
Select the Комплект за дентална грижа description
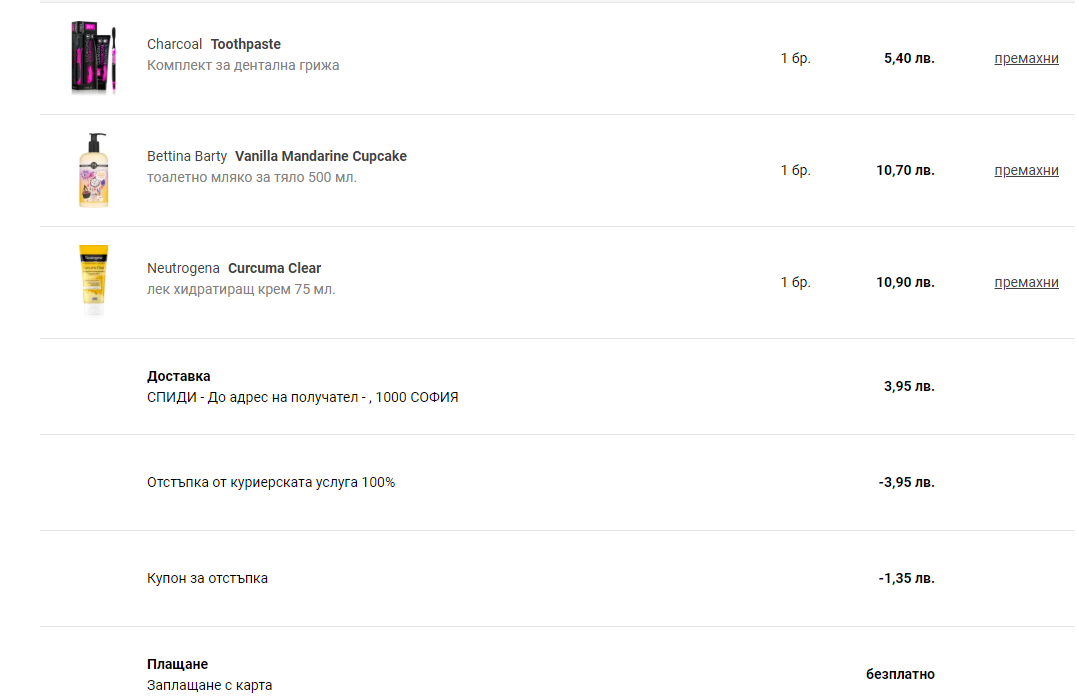(243, 65)
